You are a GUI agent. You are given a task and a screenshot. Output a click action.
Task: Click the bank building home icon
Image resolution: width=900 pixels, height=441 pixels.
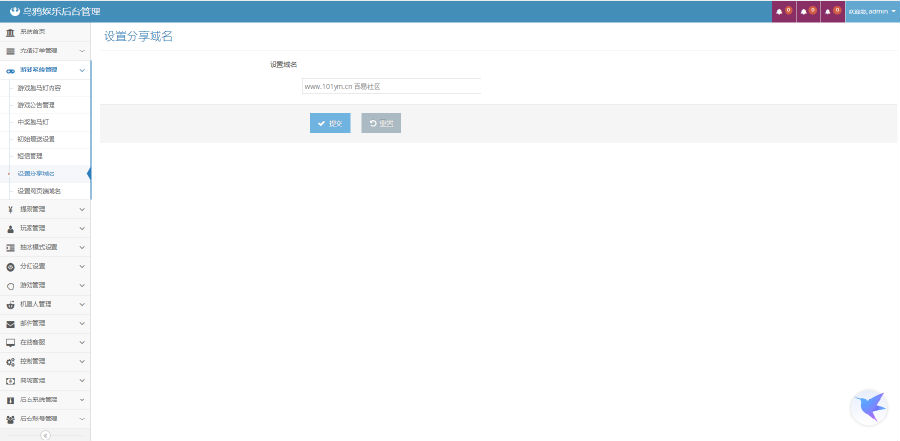tap(10, 32)
